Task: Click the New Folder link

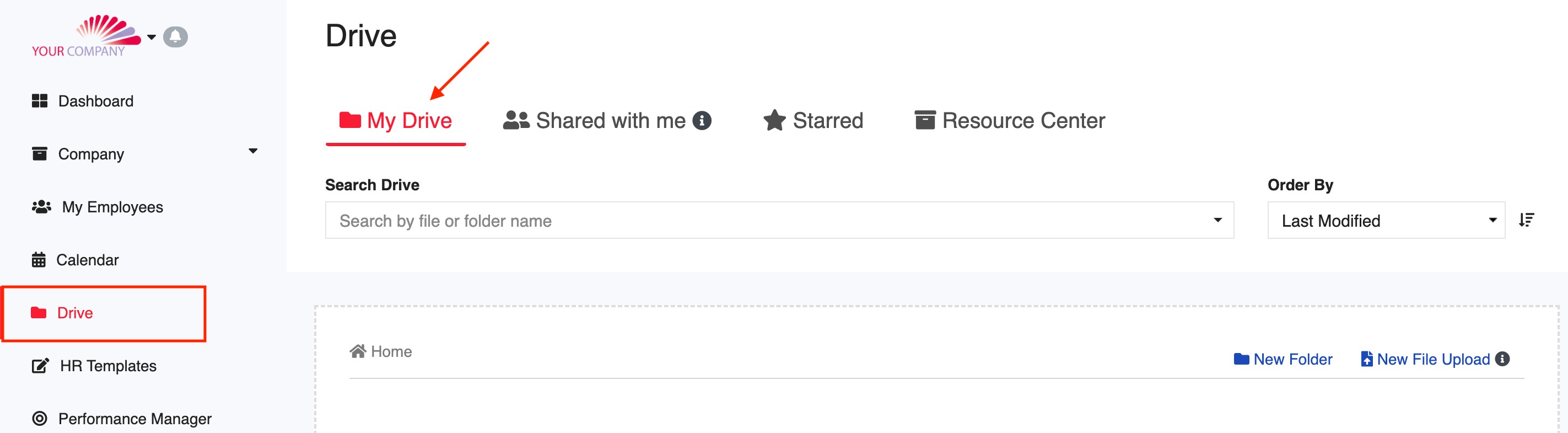Action: point(1283,359)
